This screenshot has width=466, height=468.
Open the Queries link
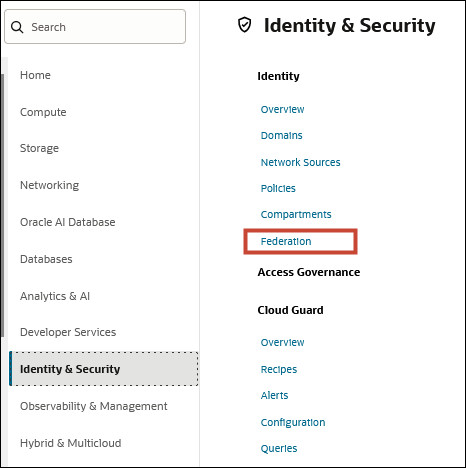pos(279,448)
